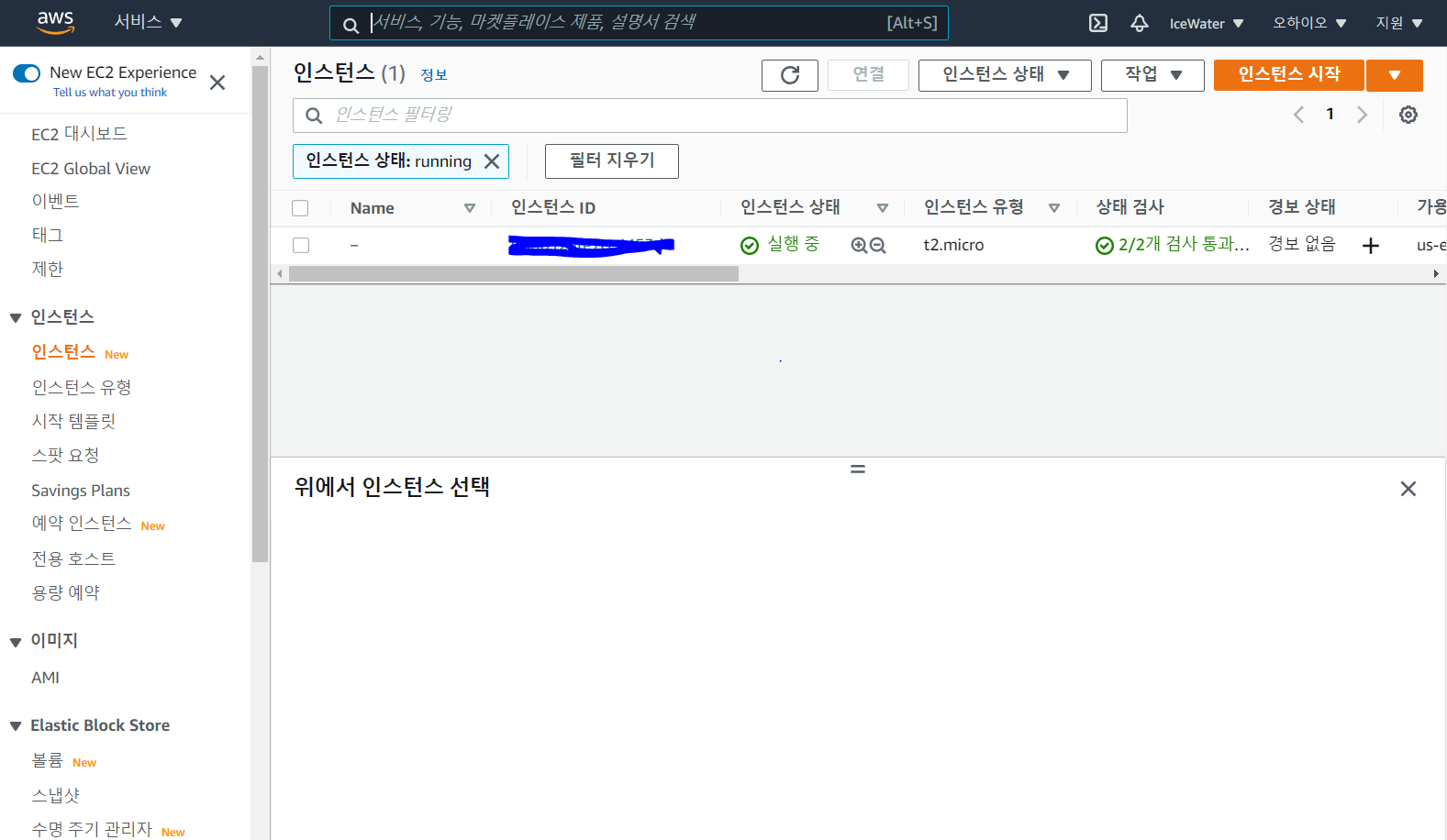Open 태그 in sidebar
Screen dimensions: 1447x840
click(x=47, y=235)
